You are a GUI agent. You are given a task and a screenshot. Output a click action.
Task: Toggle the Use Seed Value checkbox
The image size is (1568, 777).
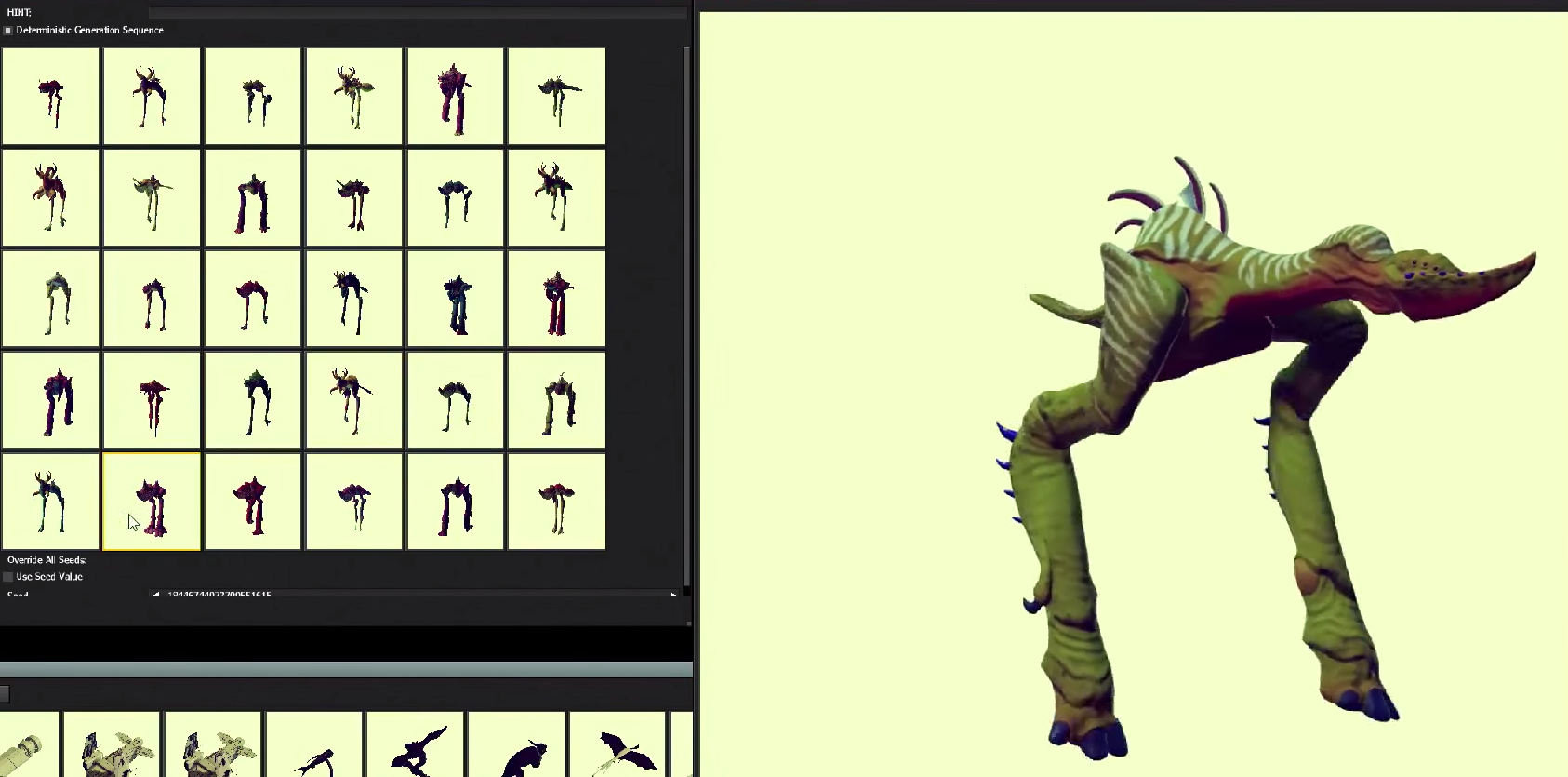[x=8, y=577]
